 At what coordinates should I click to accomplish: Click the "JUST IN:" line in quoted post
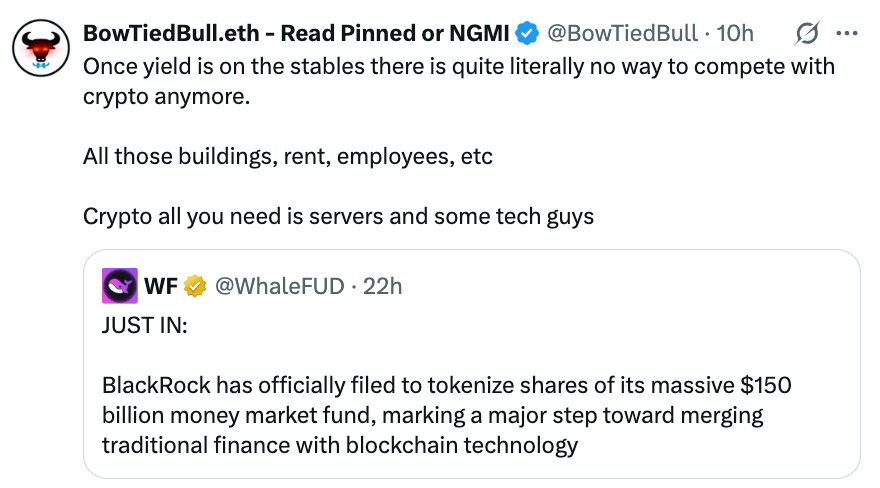click(144, 326)
